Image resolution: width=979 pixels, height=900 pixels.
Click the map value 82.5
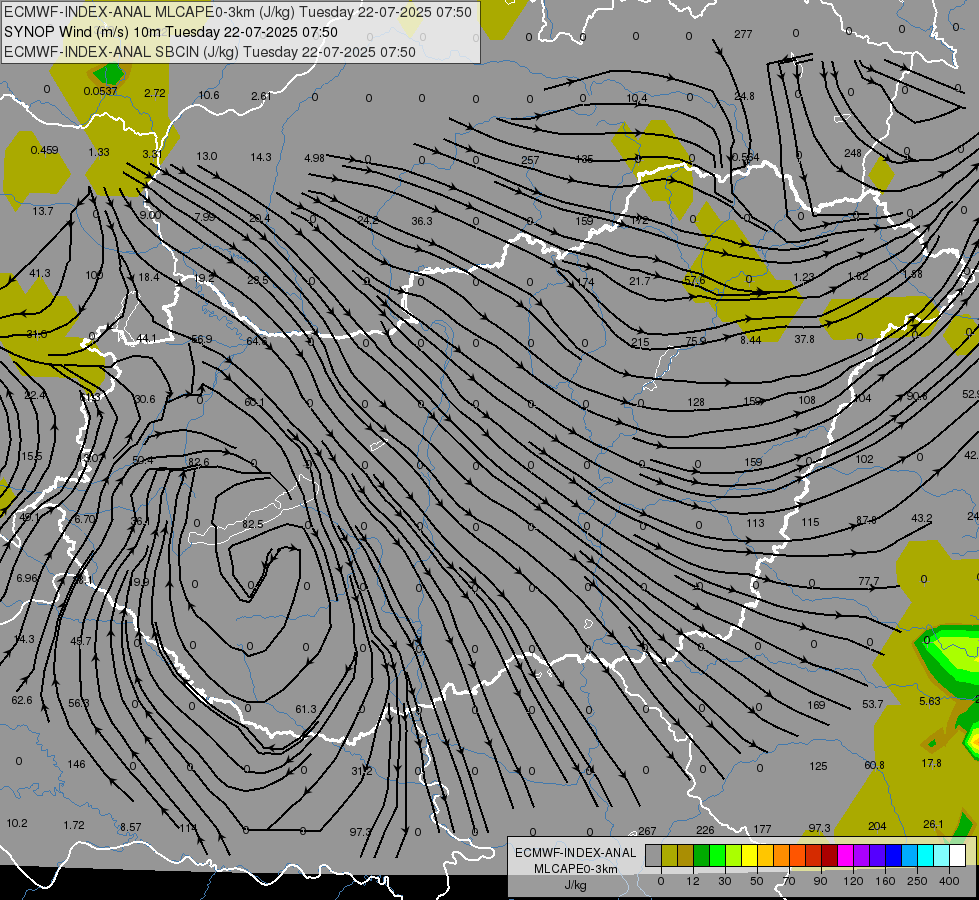[252, 524]
